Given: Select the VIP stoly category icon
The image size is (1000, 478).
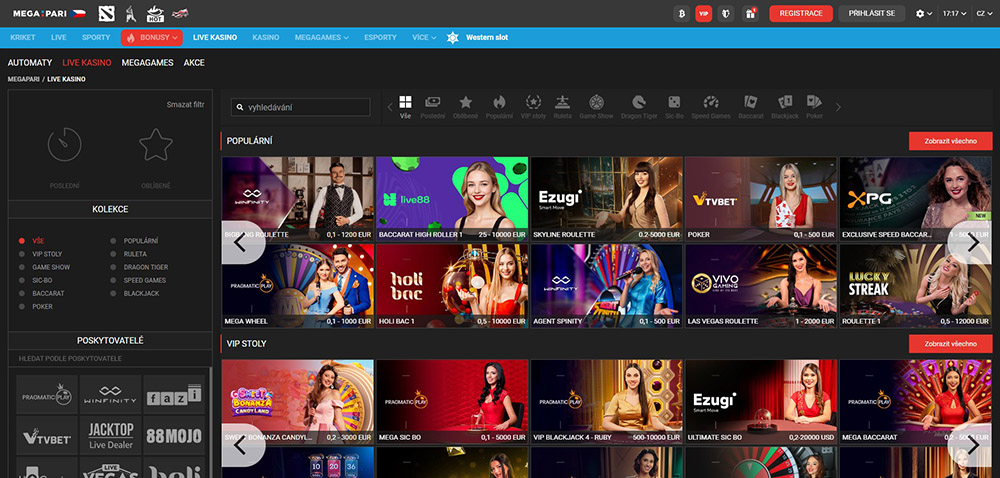Looking at the screenshot, I should tap(533, 102).
